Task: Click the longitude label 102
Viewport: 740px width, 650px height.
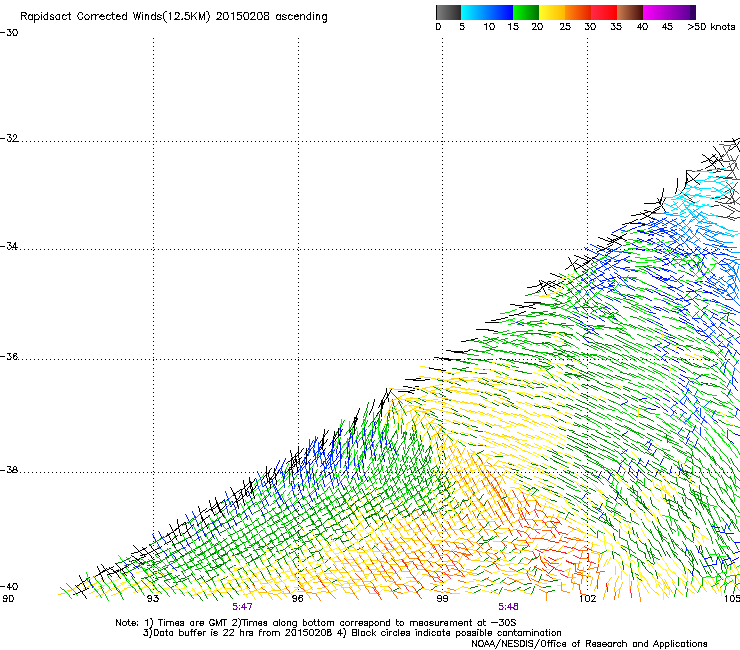Action: pyautogui.click(x=588, y=599)
